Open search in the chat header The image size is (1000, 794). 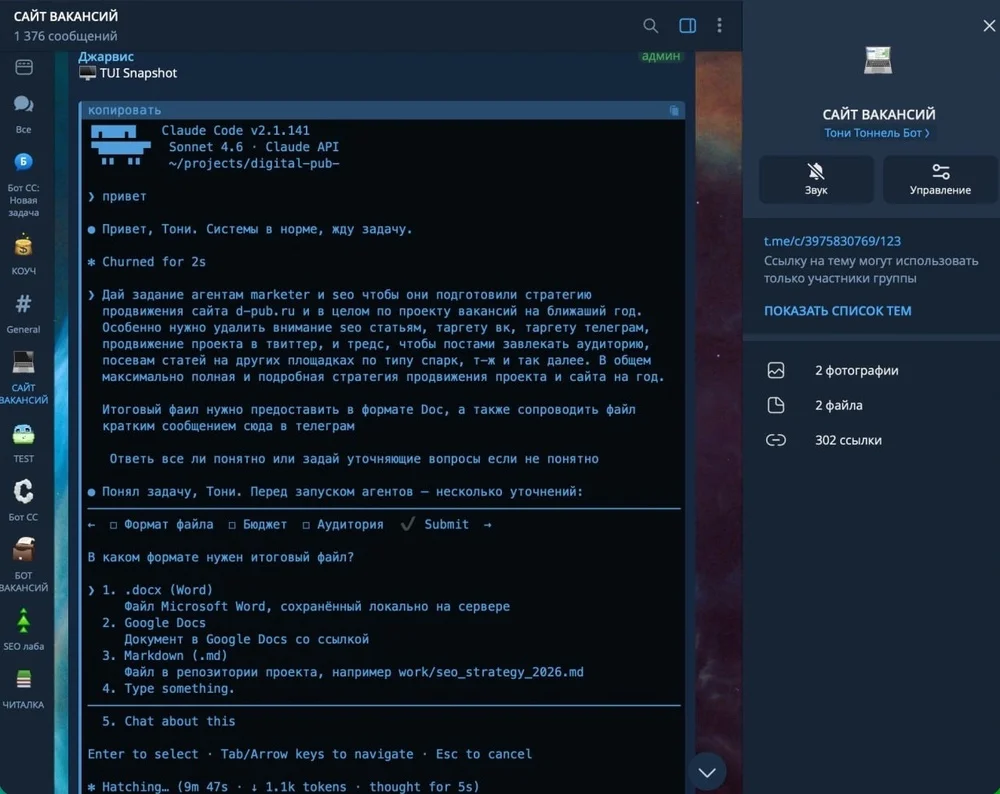650,26
